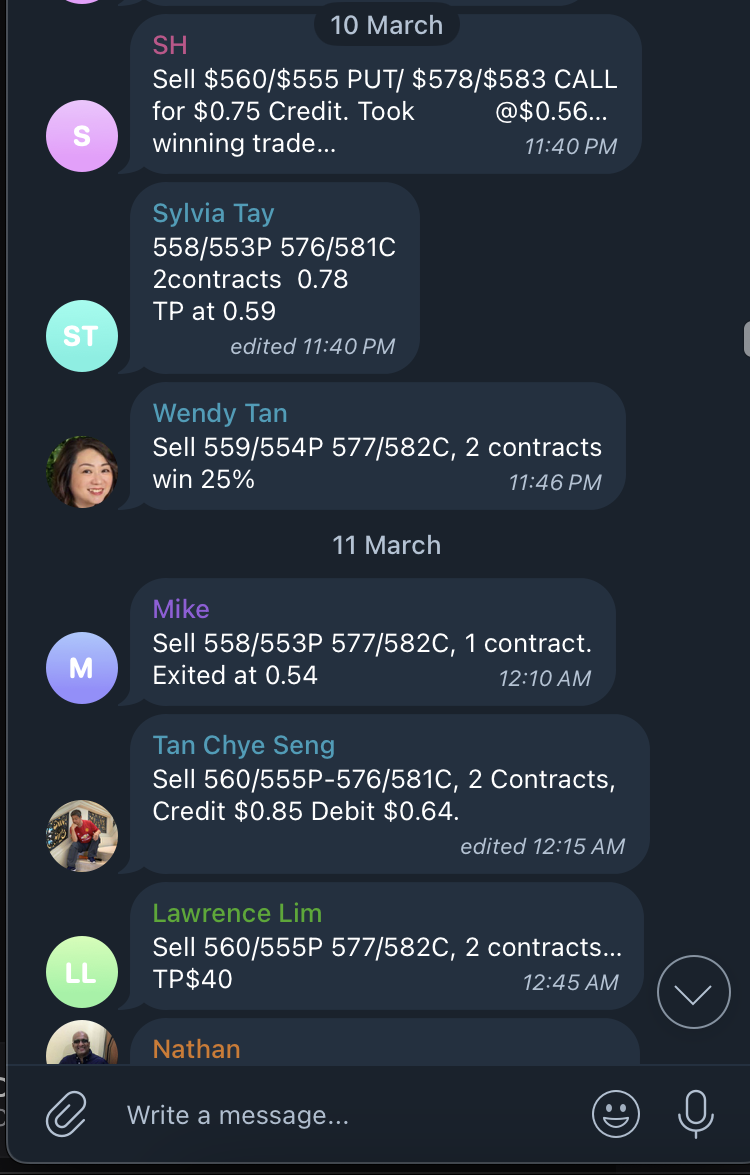Open sender name Tan Chye Seng
Viewport: 750px width, 1175px height.
(x=243, y=745)
